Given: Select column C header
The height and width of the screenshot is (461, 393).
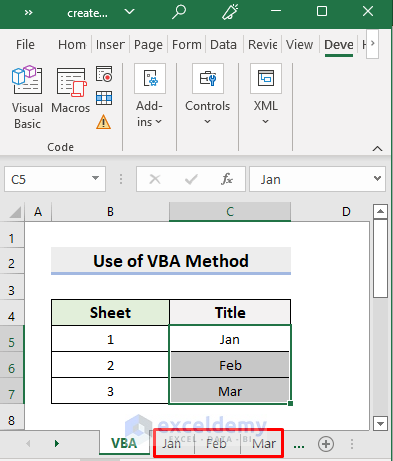Looking at the screenshot, I should click(230, 212).
